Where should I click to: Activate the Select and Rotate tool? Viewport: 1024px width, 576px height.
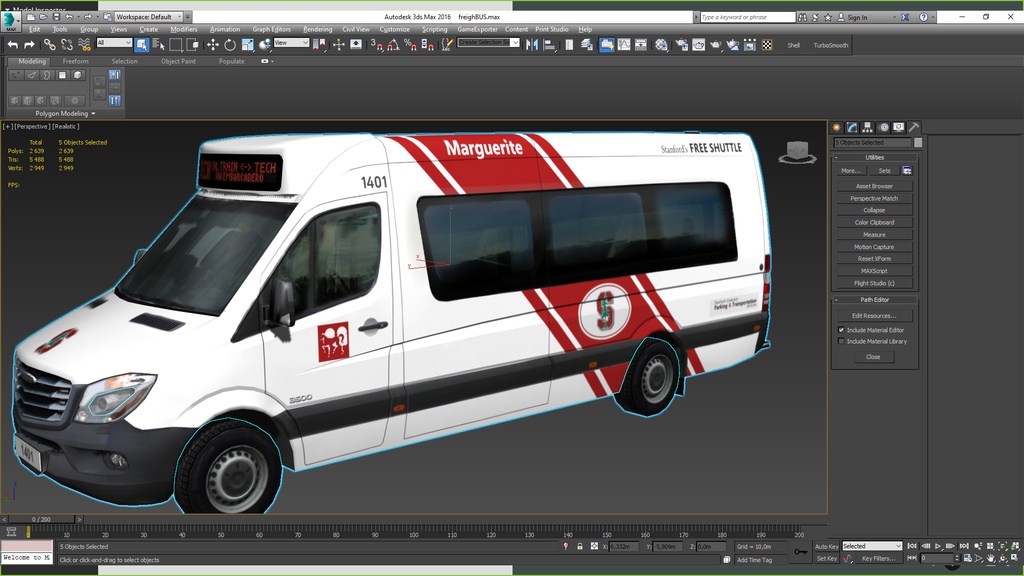pyautogui.click(x=230, y=45)
